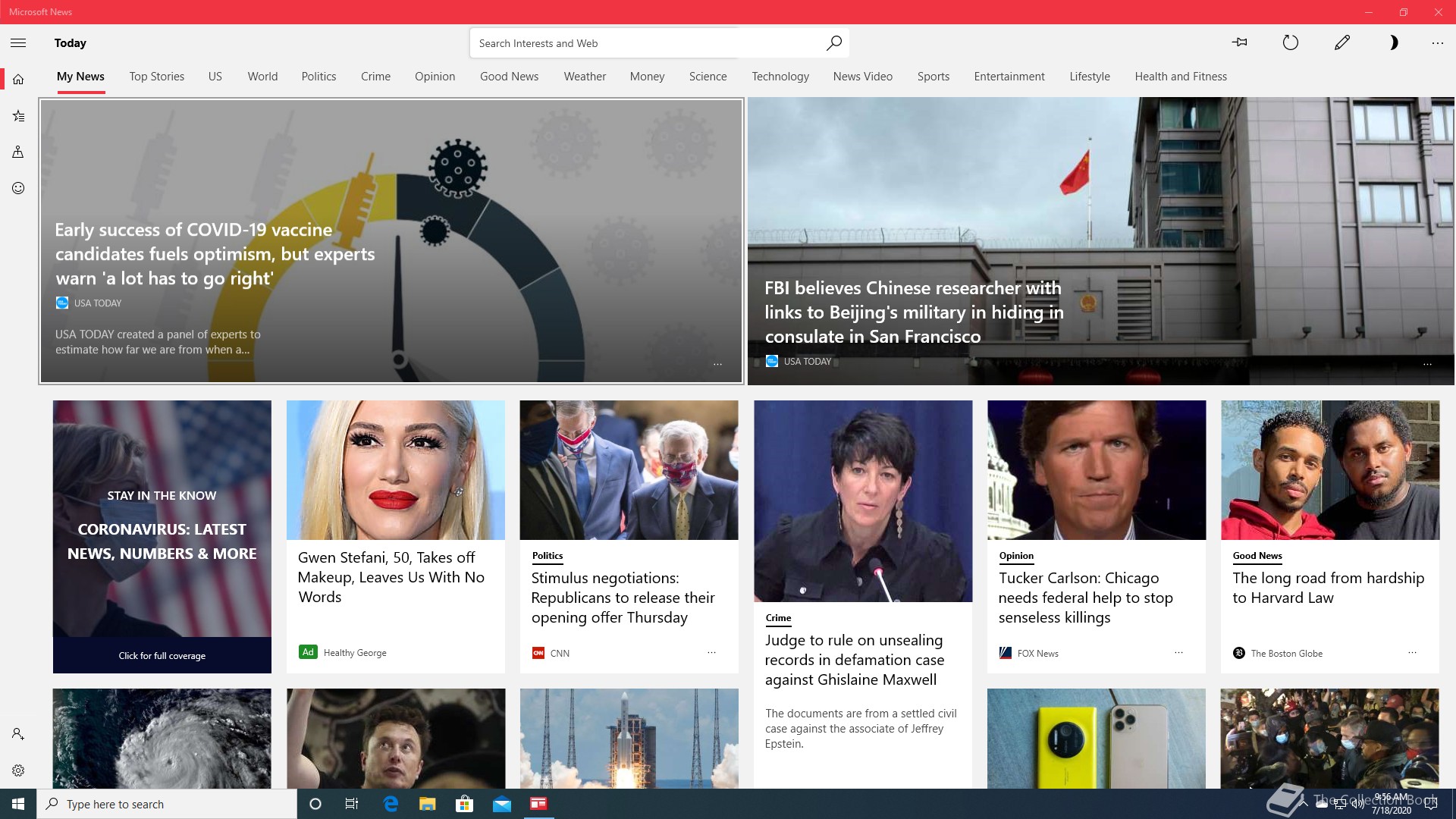Open the Science tab

[708, 77]
